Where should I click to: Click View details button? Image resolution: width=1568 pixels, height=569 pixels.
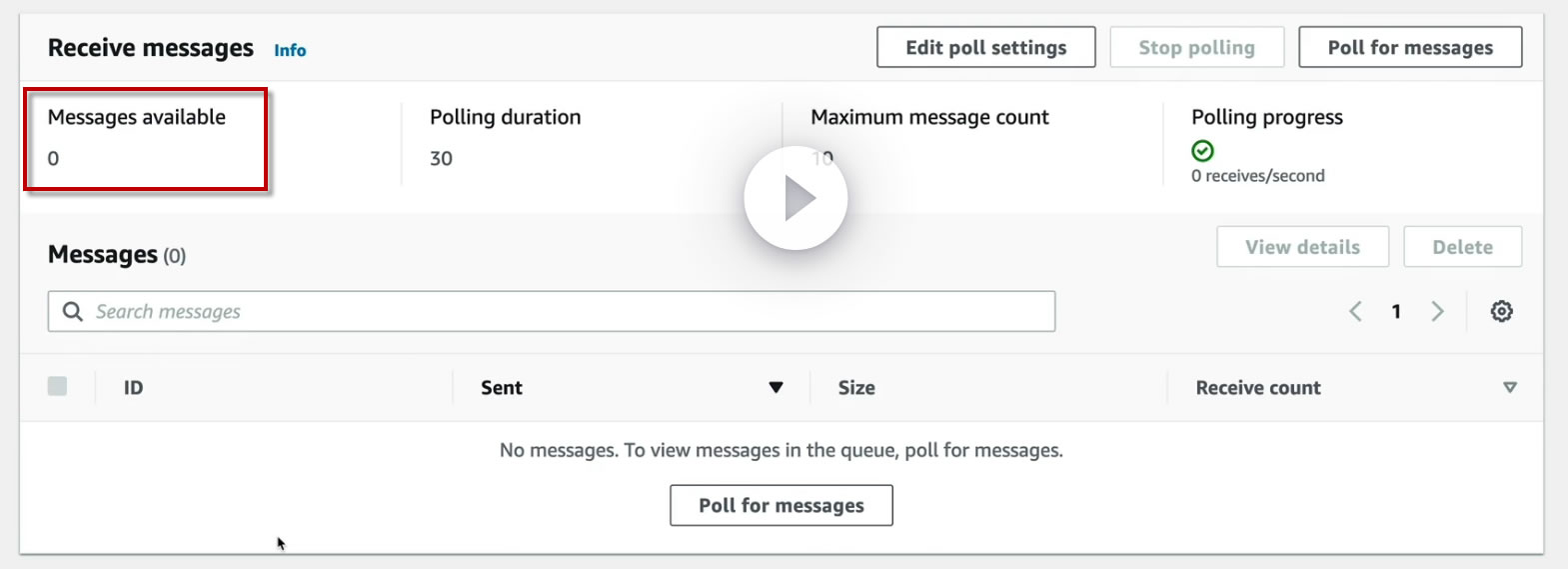(1301, 247)
